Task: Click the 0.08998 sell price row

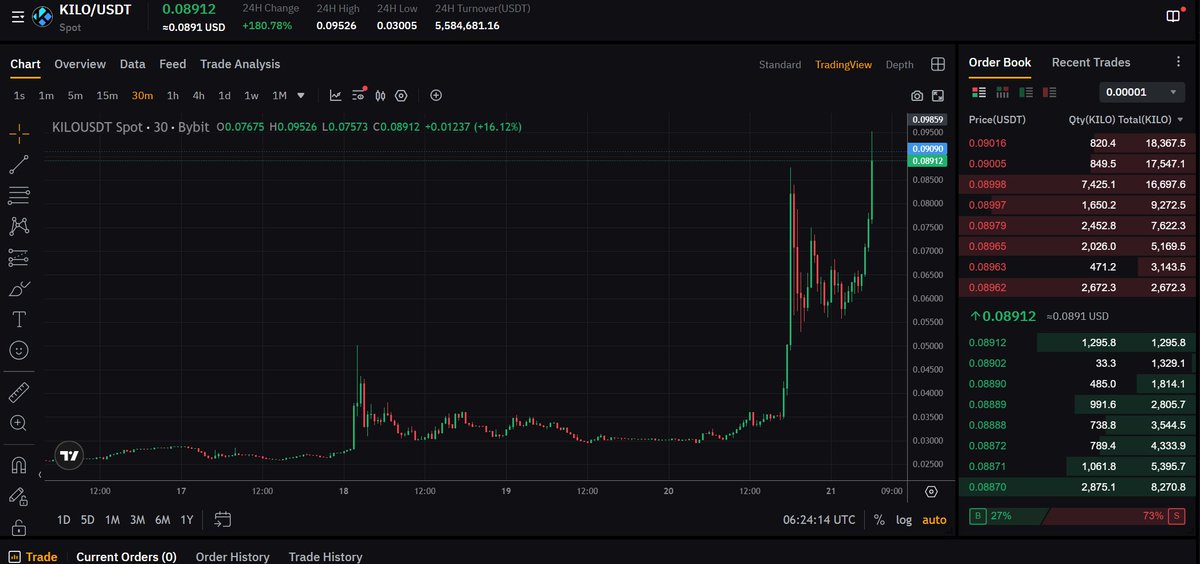Action: click(x=1077, y=184)
